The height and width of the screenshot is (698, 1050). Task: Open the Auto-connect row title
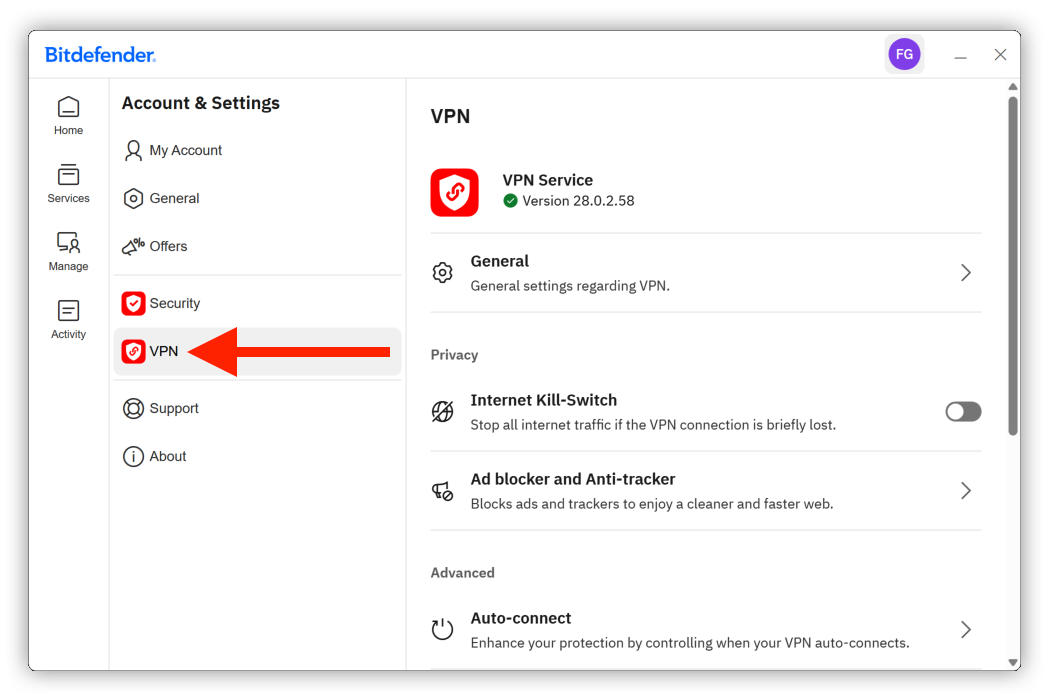pyautogui.click(x=521, y=618)
